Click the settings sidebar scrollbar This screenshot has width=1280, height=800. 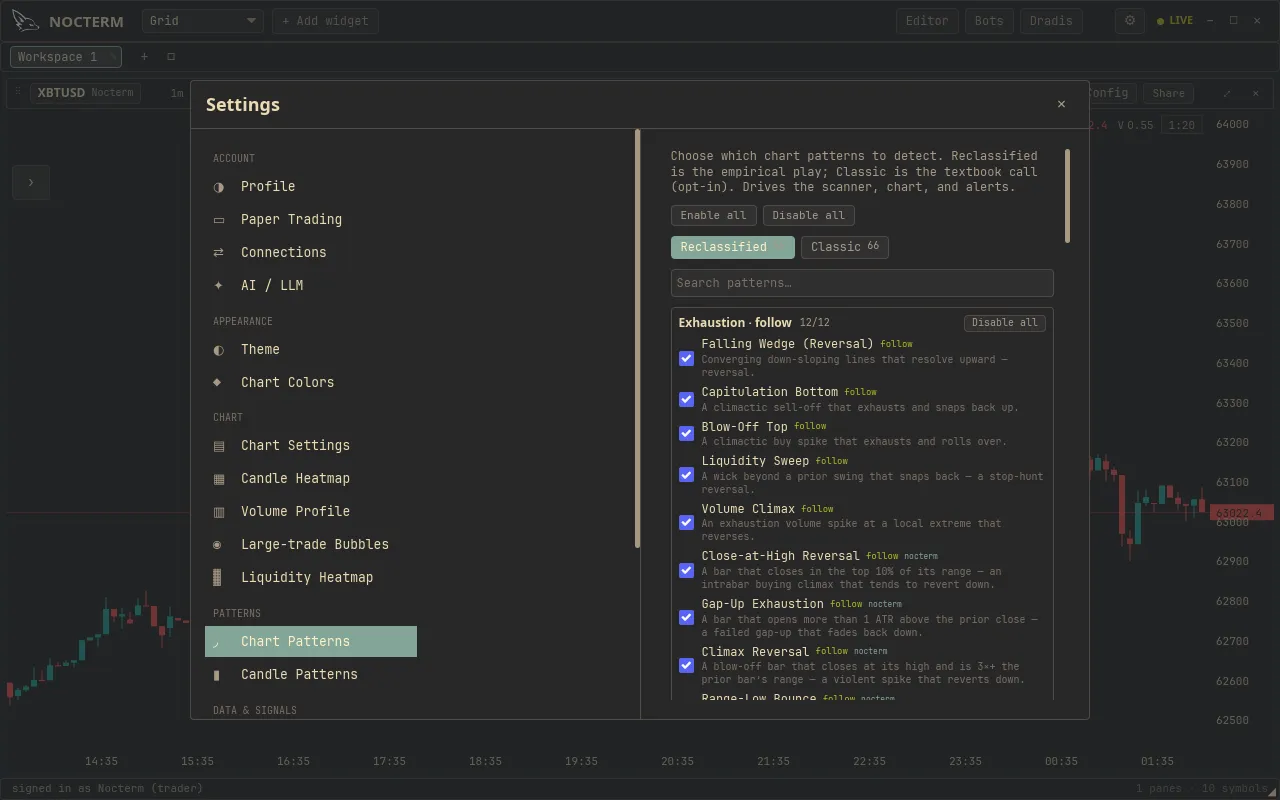(638, 339)
